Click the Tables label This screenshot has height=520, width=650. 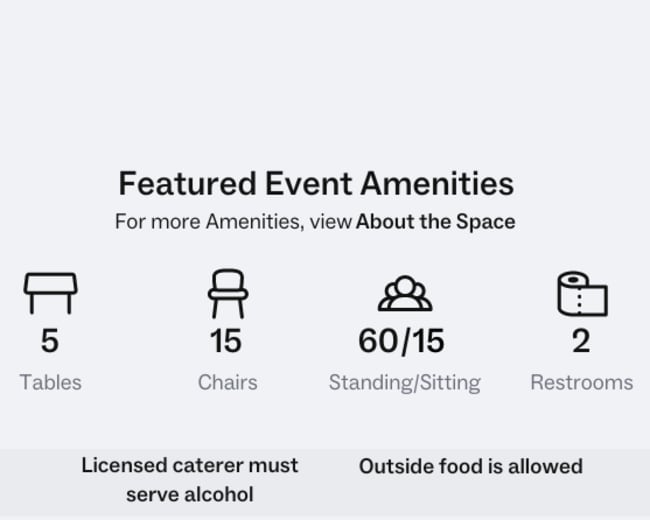51,382
